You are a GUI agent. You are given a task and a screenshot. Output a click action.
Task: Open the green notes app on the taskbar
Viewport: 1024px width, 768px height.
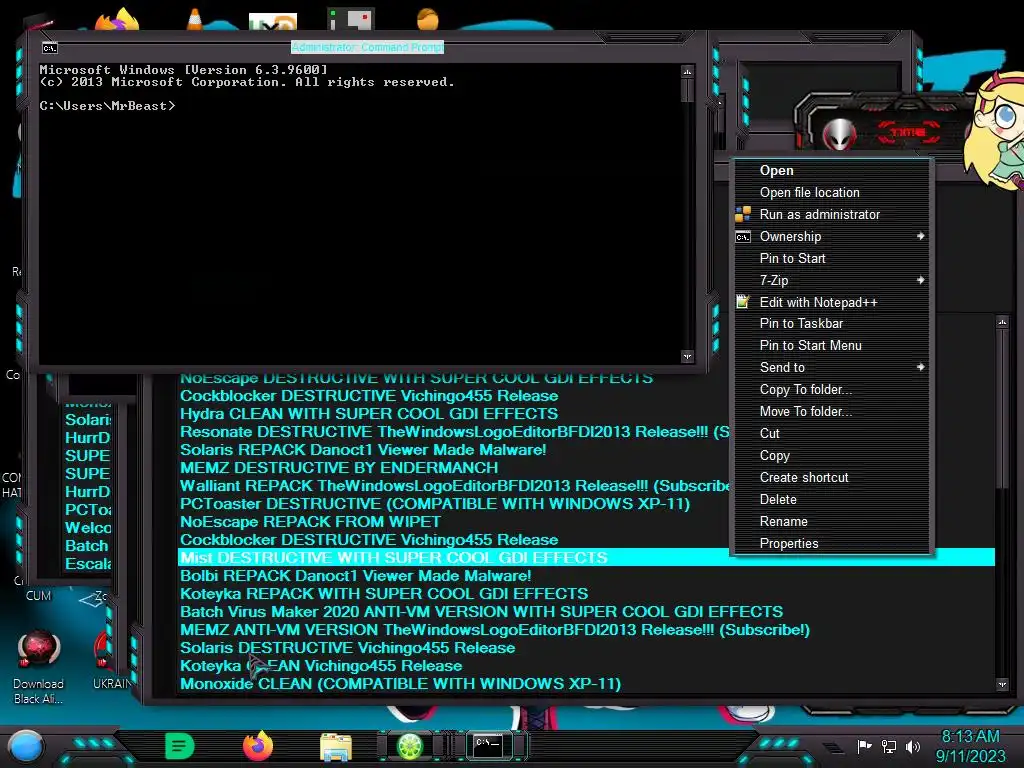[180, 746]
